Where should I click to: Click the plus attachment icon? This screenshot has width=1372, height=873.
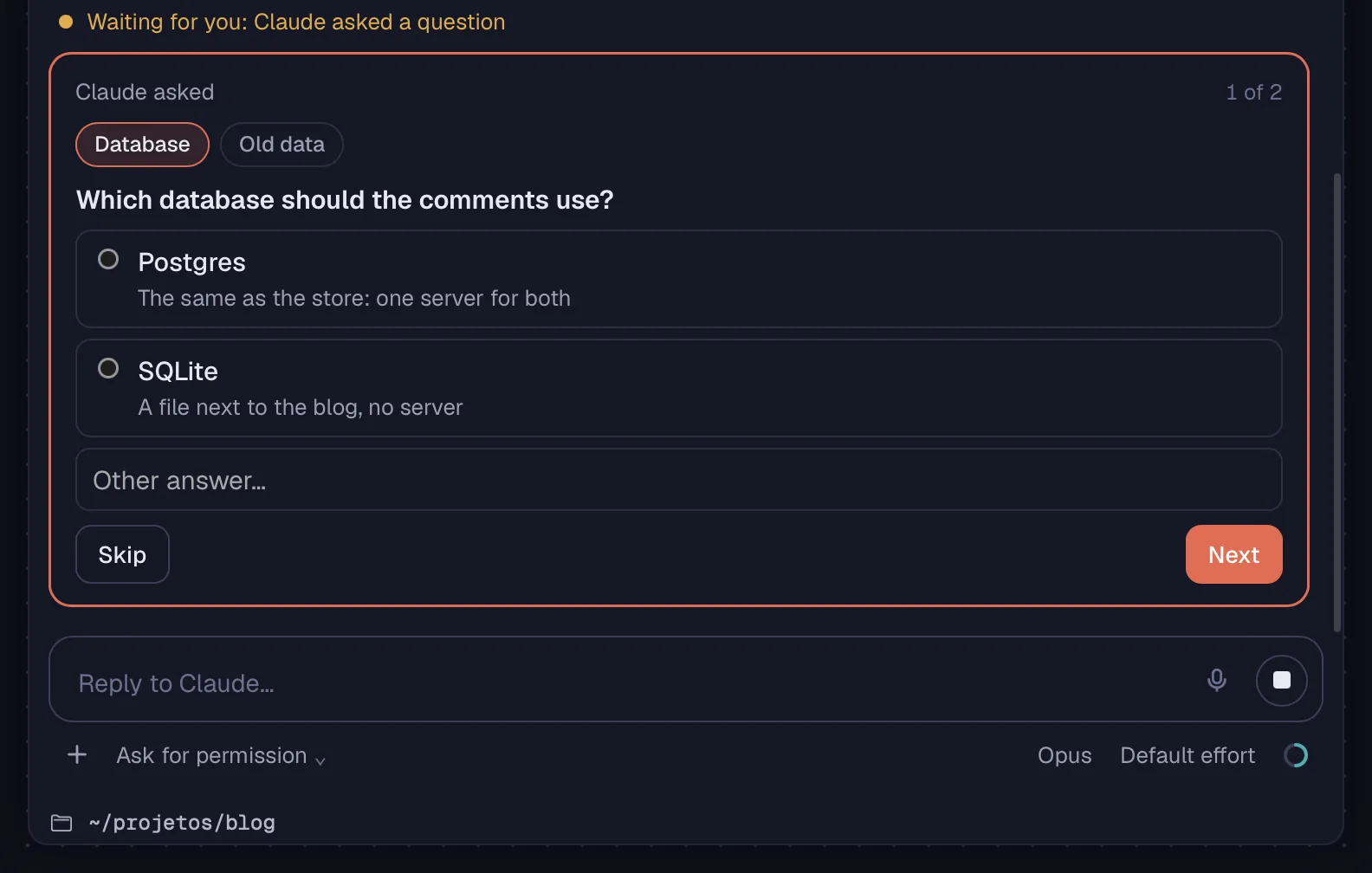(77, 754)
